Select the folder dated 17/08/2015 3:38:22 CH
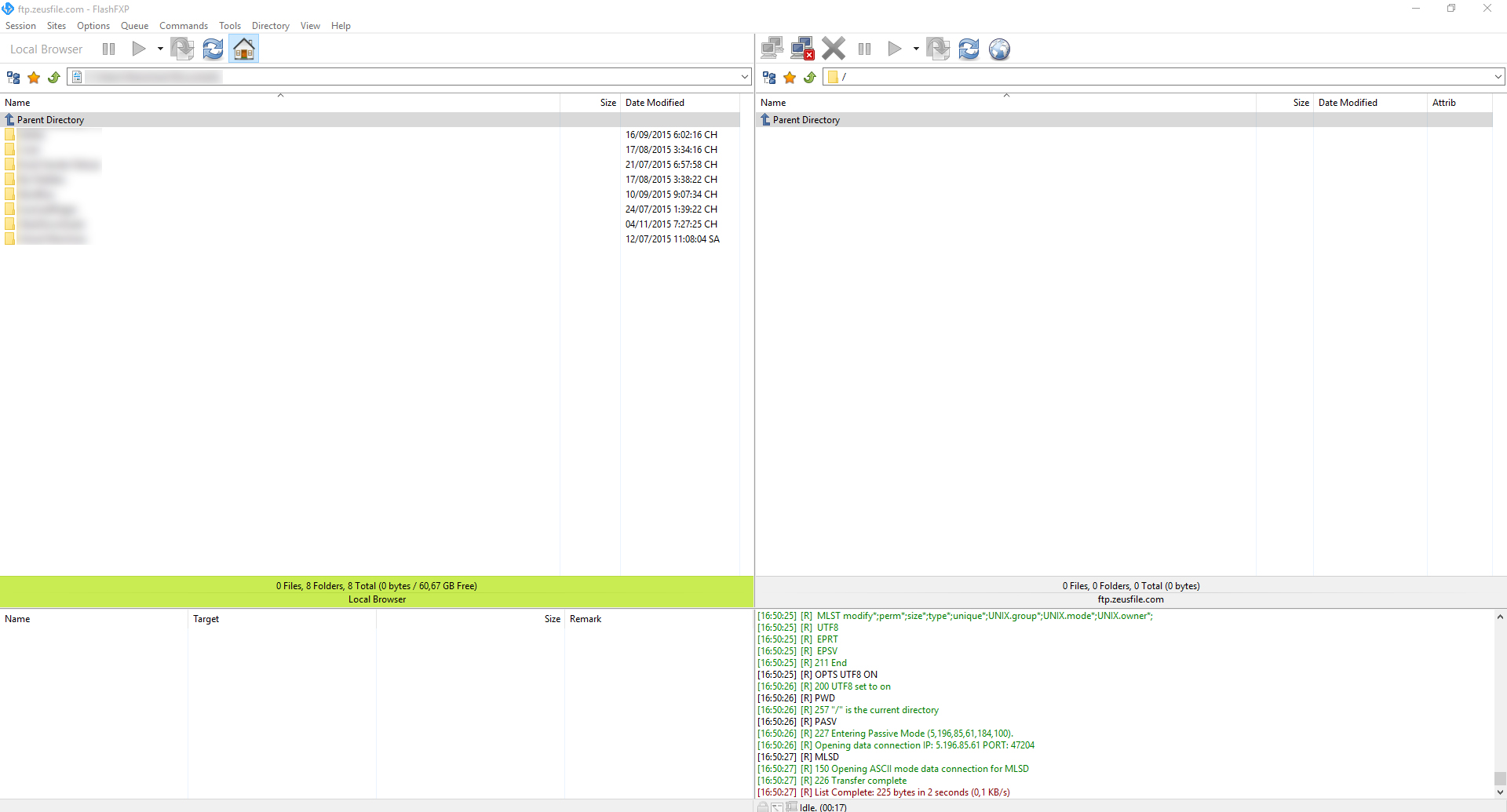 tap(370, 180)
